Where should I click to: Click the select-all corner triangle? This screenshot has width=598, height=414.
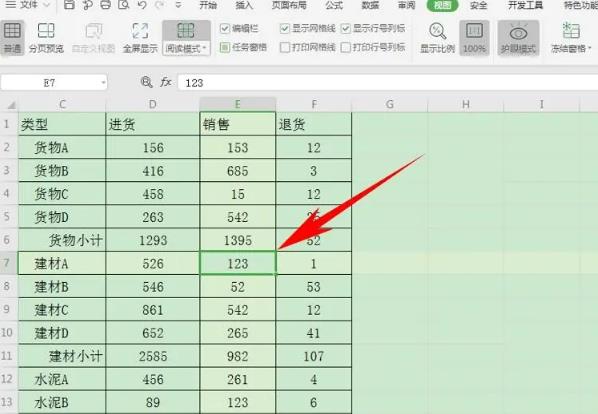pyautogui.click(x=11, y=104)
